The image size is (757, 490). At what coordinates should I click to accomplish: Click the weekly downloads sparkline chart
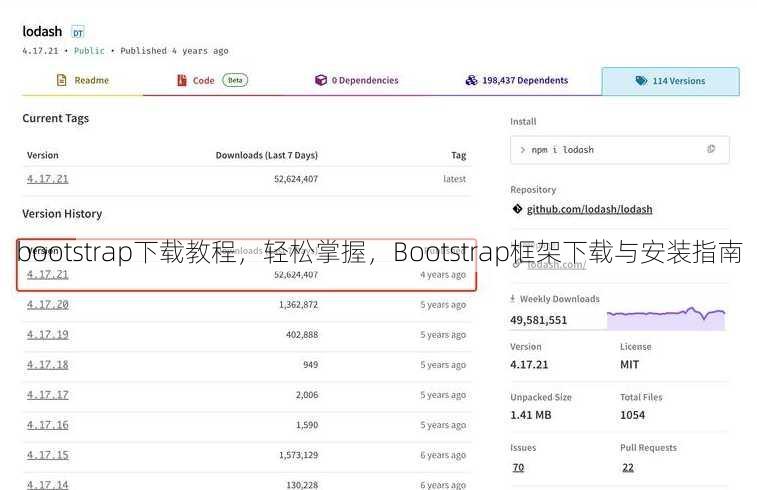(x=666, y=318)
